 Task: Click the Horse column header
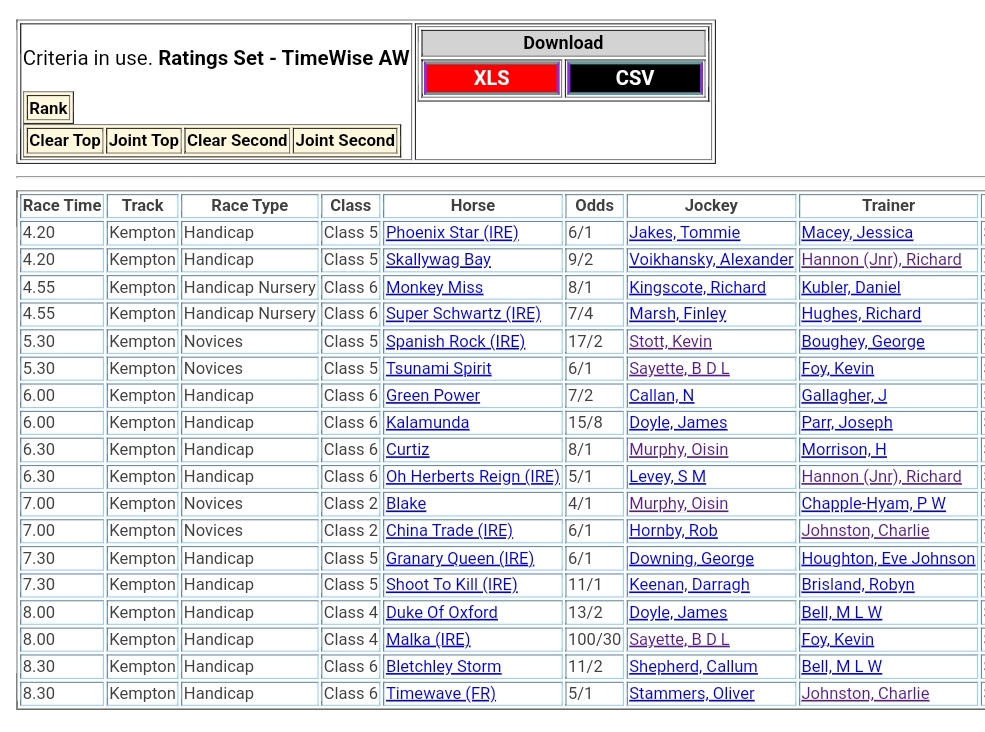tap(472, 206)
